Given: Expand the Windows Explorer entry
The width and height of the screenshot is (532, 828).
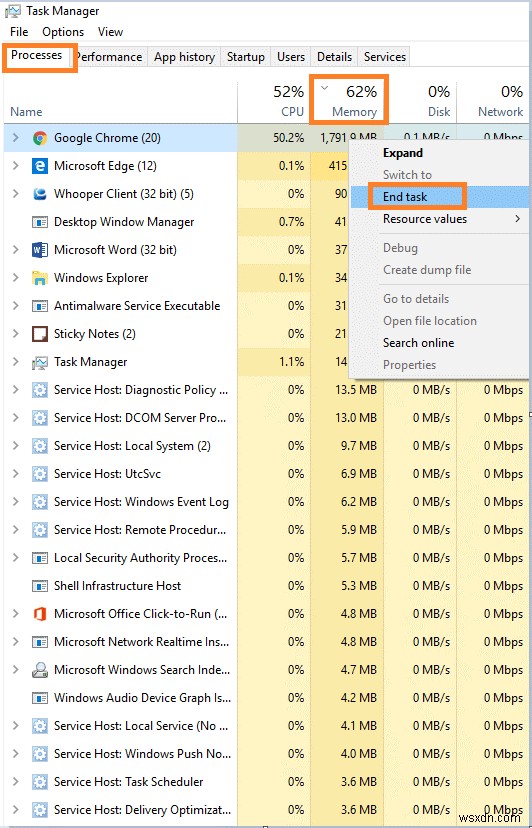Looking at the screenshot, I should tap(15, 278).
